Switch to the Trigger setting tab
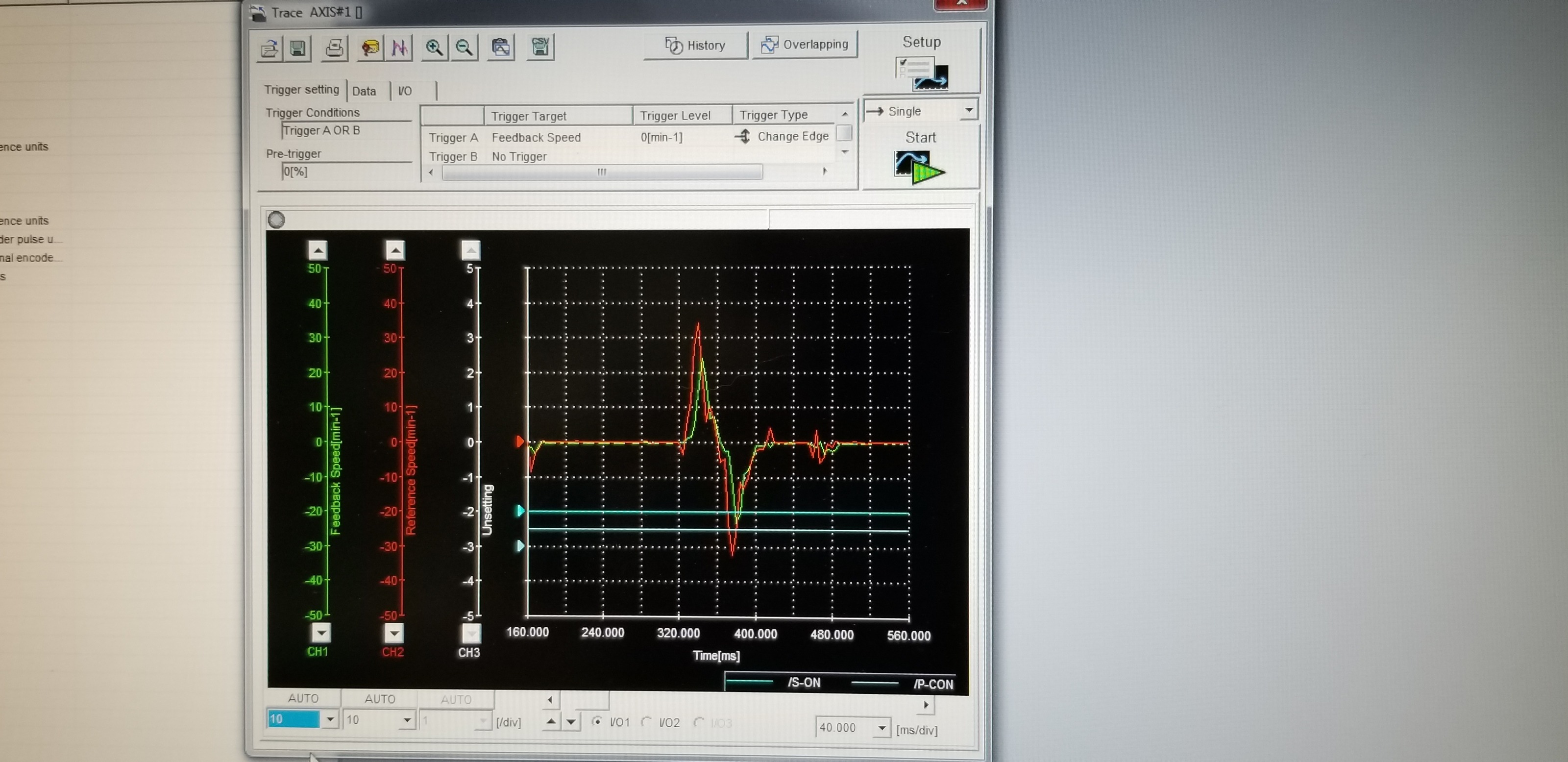This screenshot has width=1568, height=762. click(x=301, y=90)
